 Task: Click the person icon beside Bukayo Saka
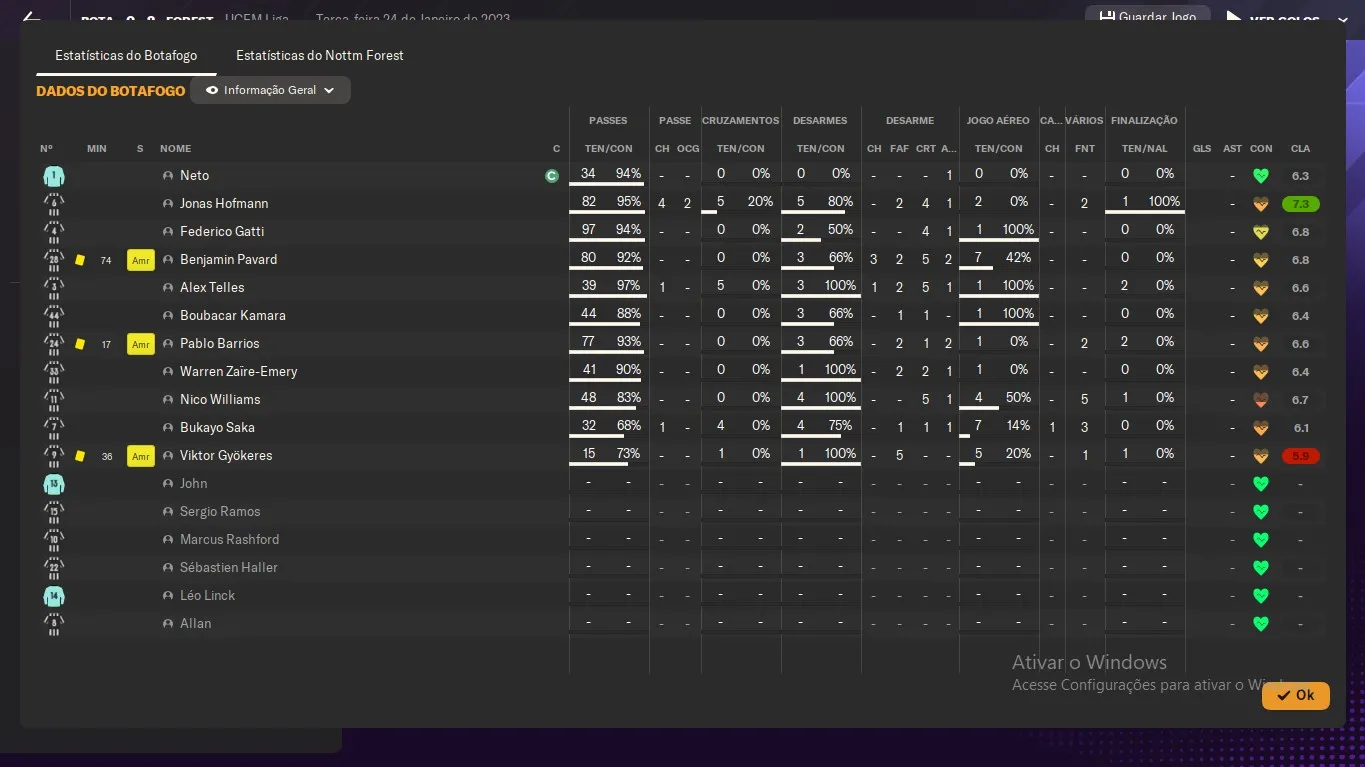coord(168,428)
